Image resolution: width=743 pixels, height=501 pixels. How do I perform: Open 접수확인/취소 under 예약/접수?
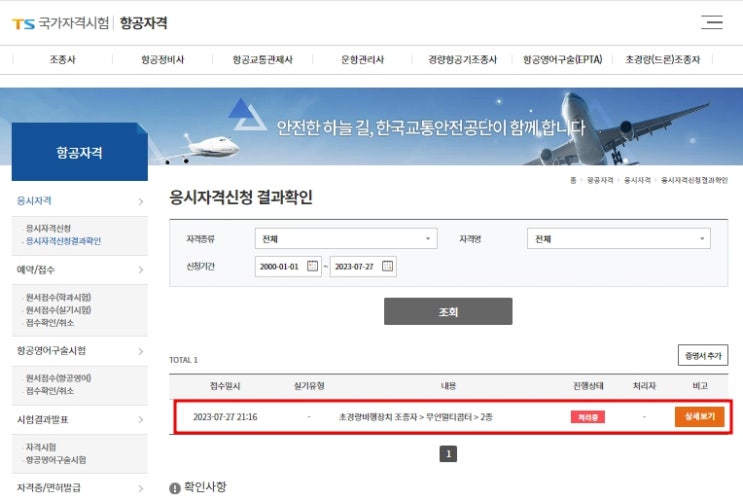(50, 323)
